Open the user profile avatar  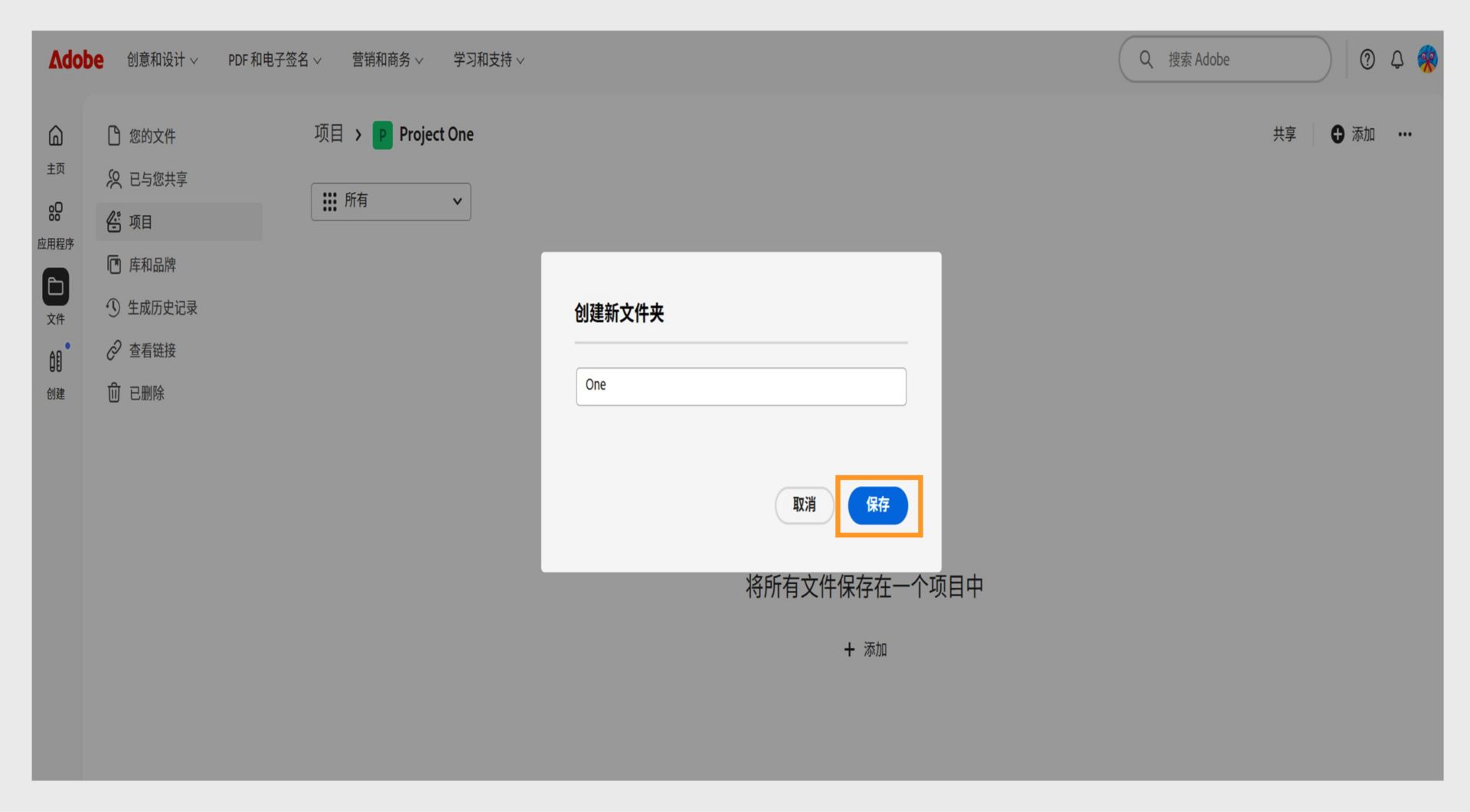[x=1427, y=59]
